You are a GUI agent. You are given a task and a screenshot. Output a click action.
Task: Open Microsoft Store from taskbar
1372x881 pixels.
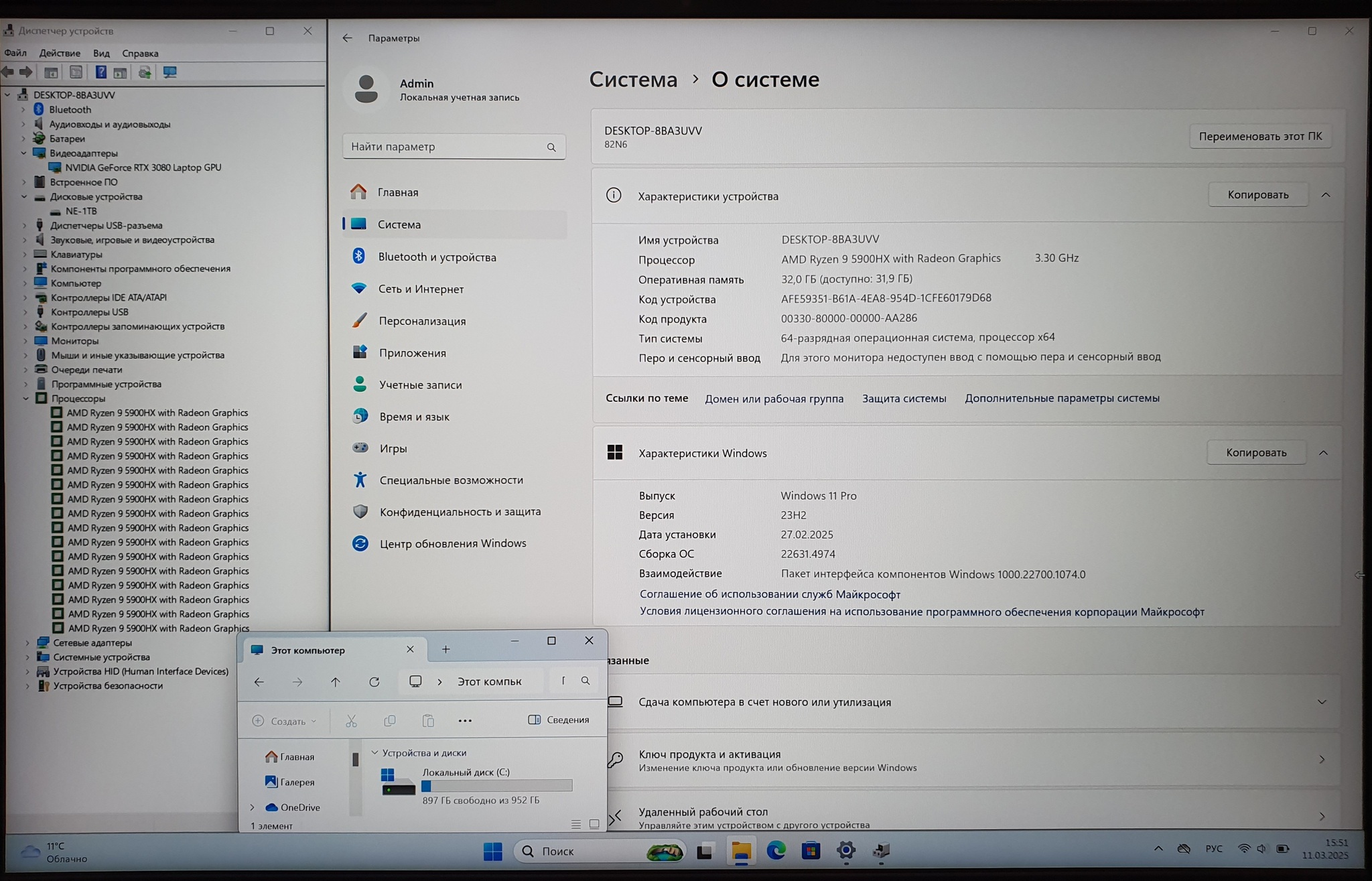(x=811, y=851)
